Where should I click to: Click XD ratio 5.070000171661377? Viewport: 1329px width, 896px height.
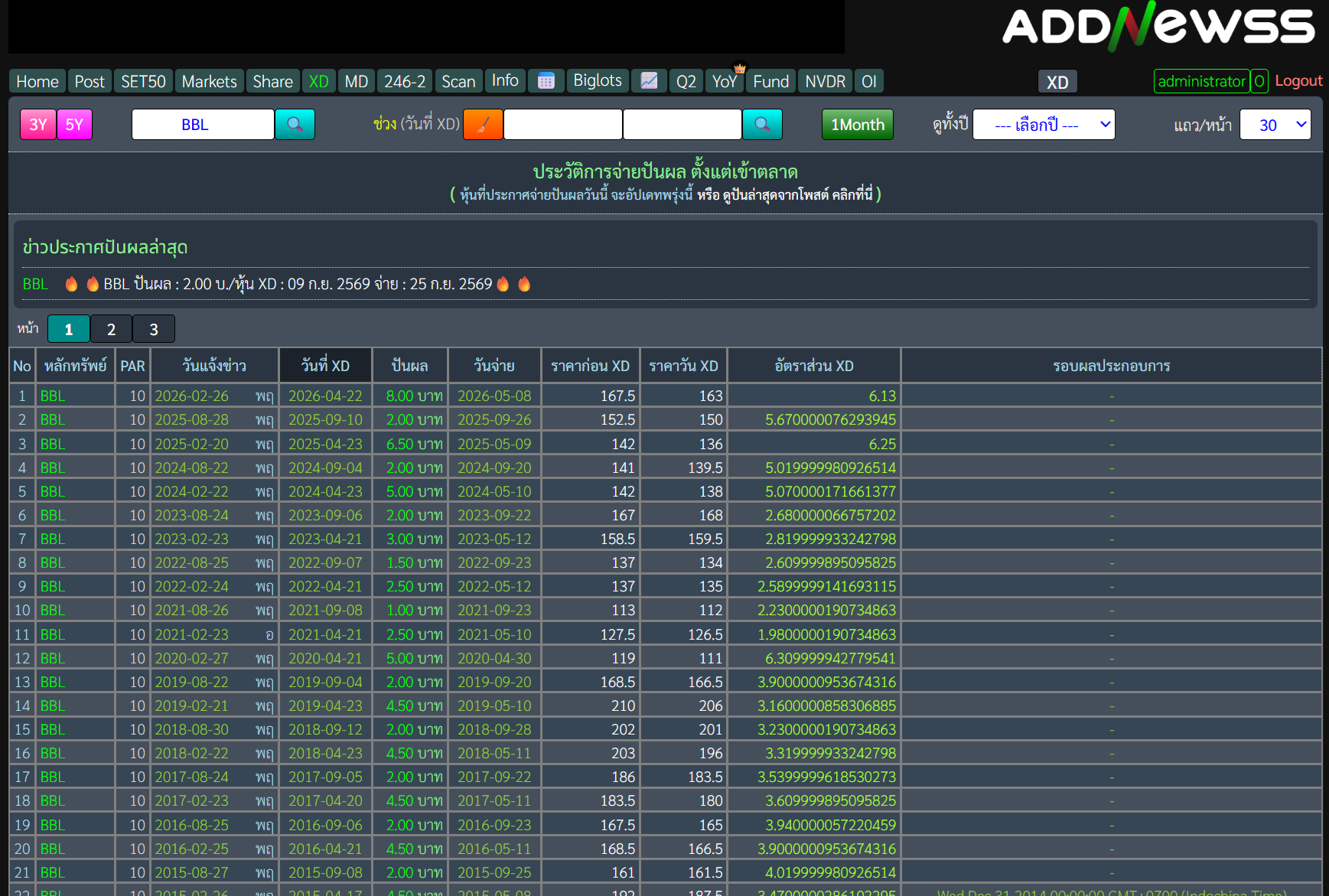830,491
